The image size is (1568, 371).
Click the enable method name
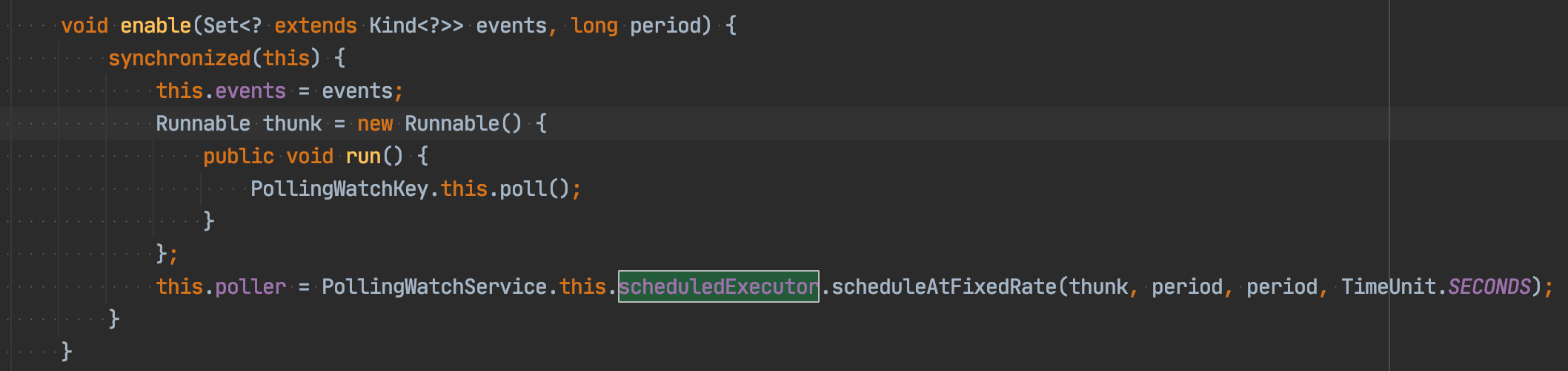(x=156, y=25)
